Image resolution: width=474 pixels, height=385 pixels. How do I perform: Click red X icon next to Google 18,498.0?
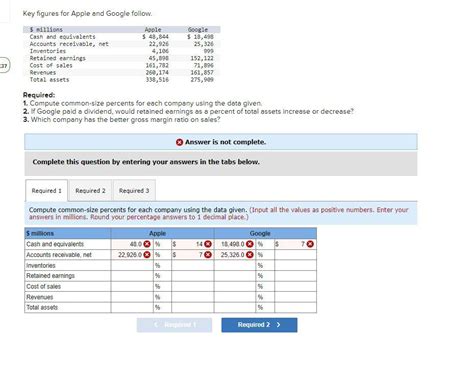tap(250, 244)
